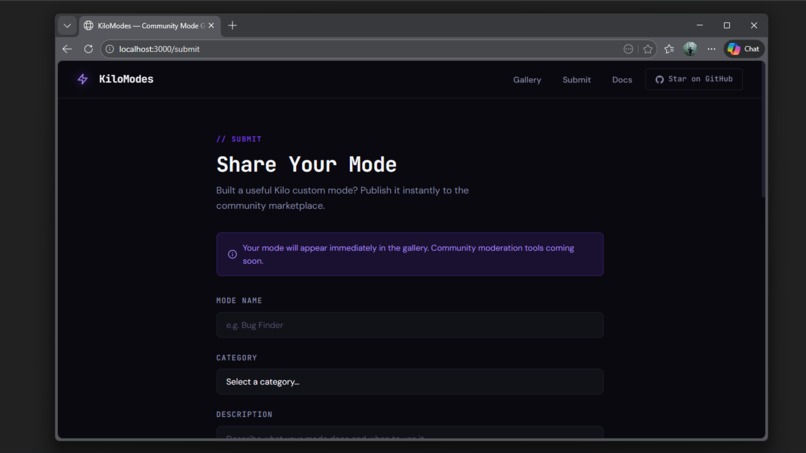Image resolution: width=806 pixels, height=453 pixels.
Task: Click the Share Your Mode heading
Action: (306, 165)
